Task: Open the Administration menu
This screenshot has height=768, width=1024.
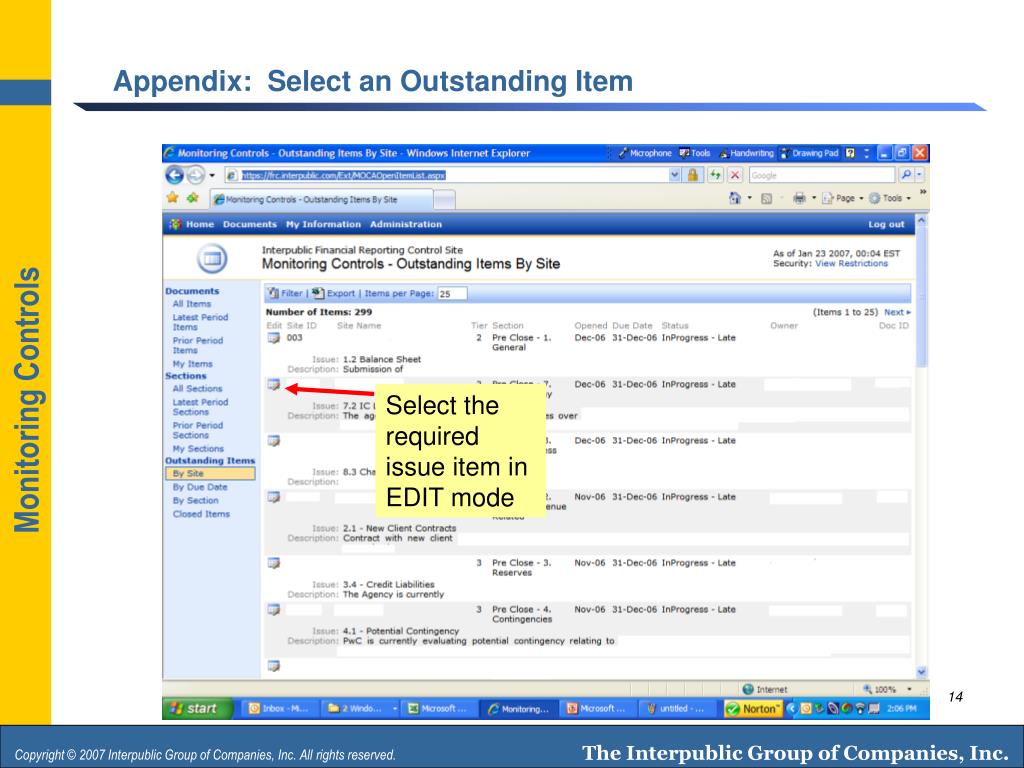Action: click(x=406, y=224)
